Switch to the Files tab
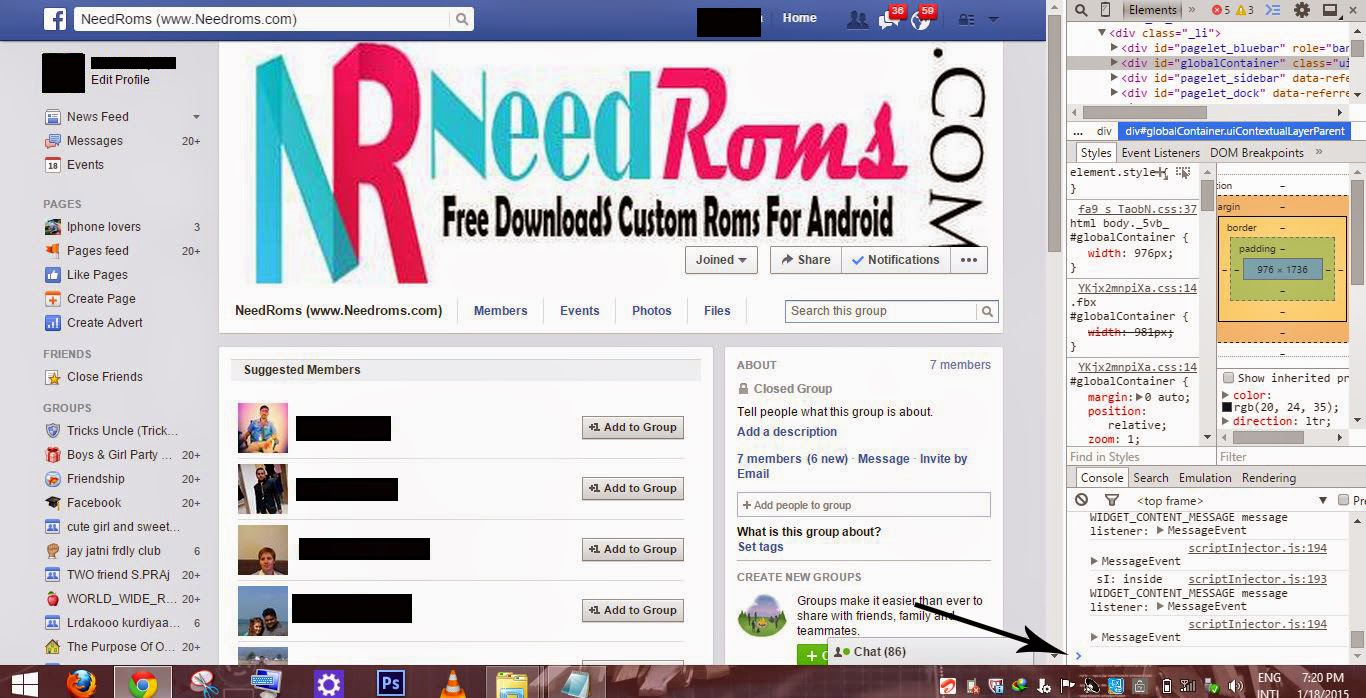Screen dimensions: 1366x698 point(717,311)
